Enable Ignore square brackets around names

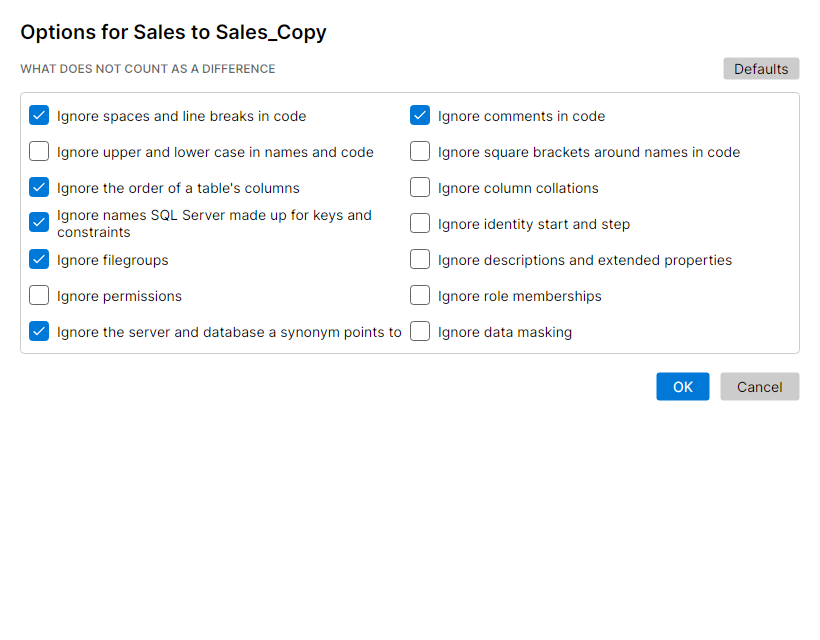[x=420, y=152]
